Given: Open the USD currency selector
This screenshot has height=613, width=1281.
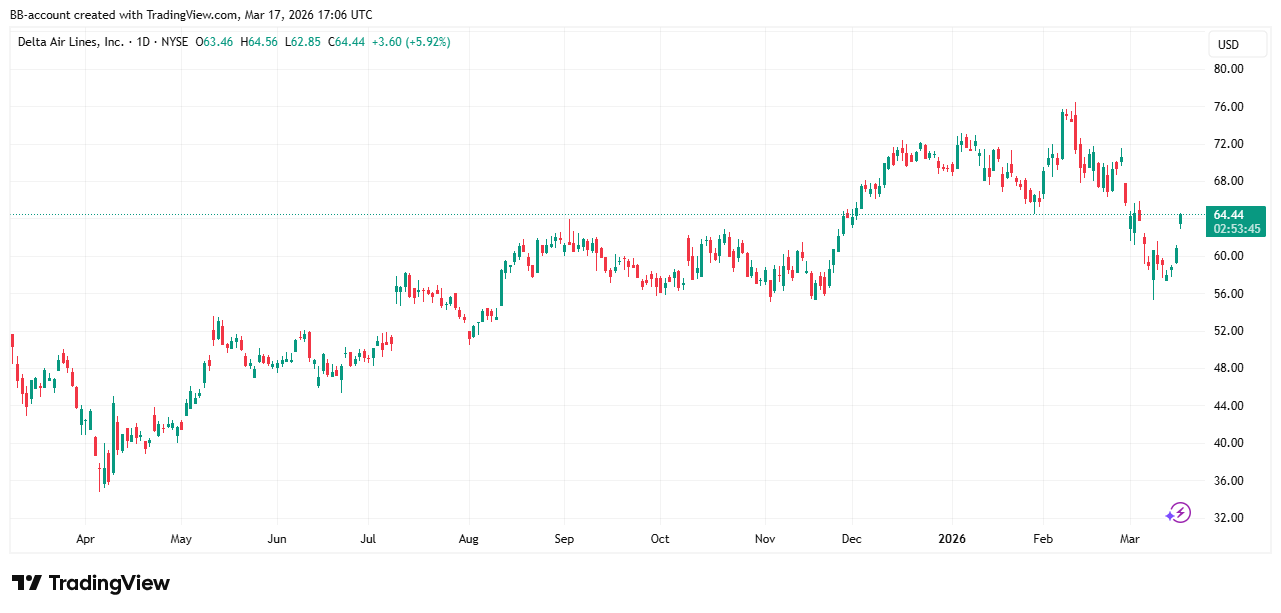Looking at the screenshot, I should (1227, 45).
